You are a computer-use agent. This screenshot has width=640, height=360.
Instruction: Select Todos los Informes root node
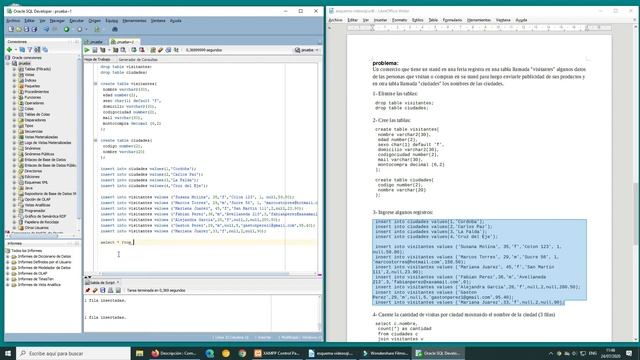pyautogui.click(x=27, y=251)
